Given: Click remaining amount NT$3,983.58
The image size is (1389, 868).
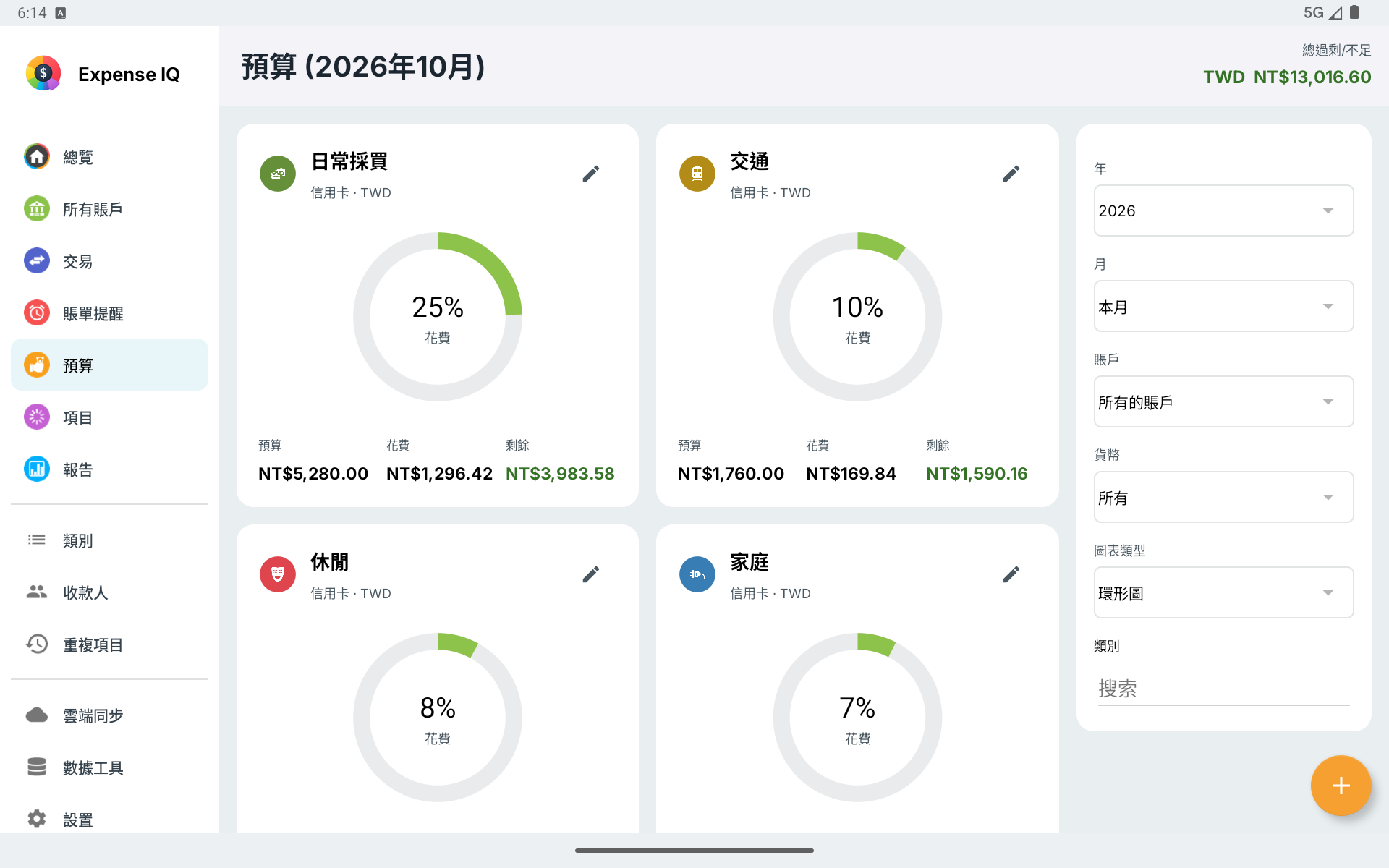Looking at the screenshot, I should coord(560,474).
